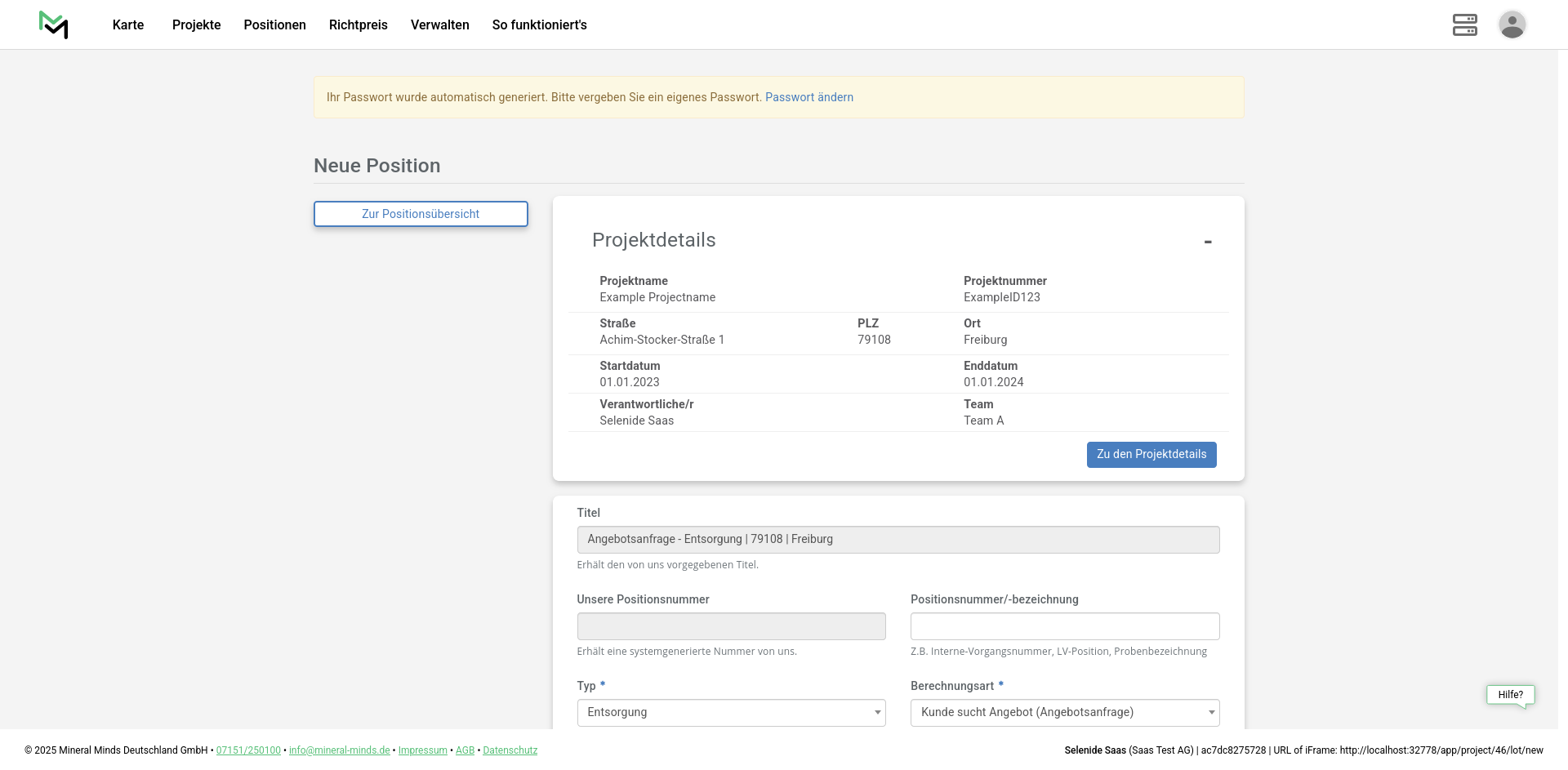The height and width of the screenshot is (770, 1568).
Task: Click the Impressum footer link
Action: (x=422, y=750)
